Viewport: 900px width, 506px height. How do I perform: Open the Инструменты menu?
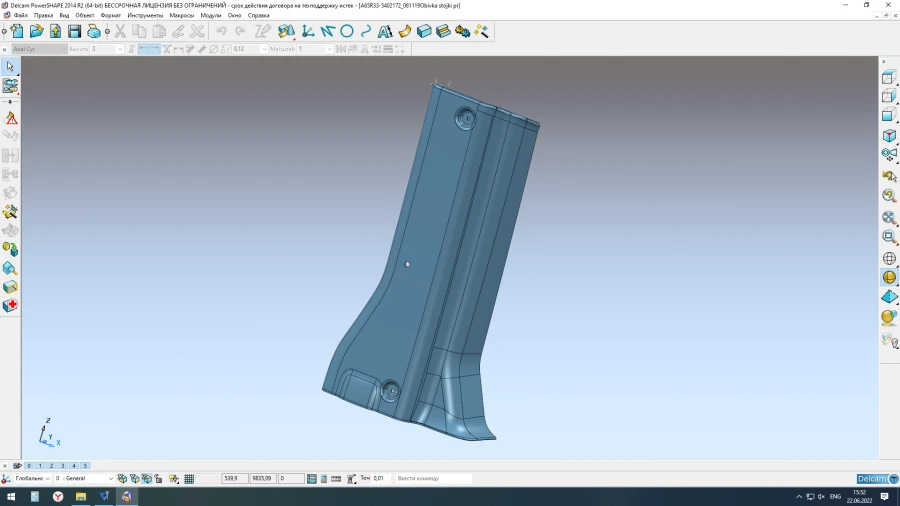145,16
